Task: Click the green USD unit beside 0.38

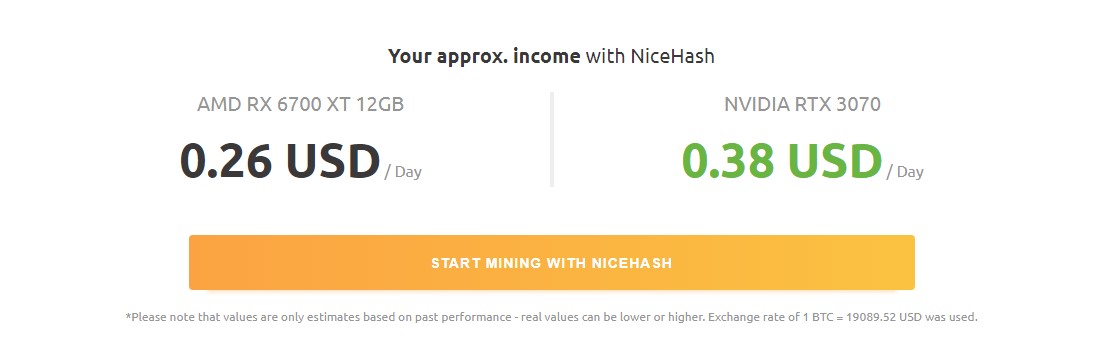Action: pyautogui.click(x=835, y=160)
